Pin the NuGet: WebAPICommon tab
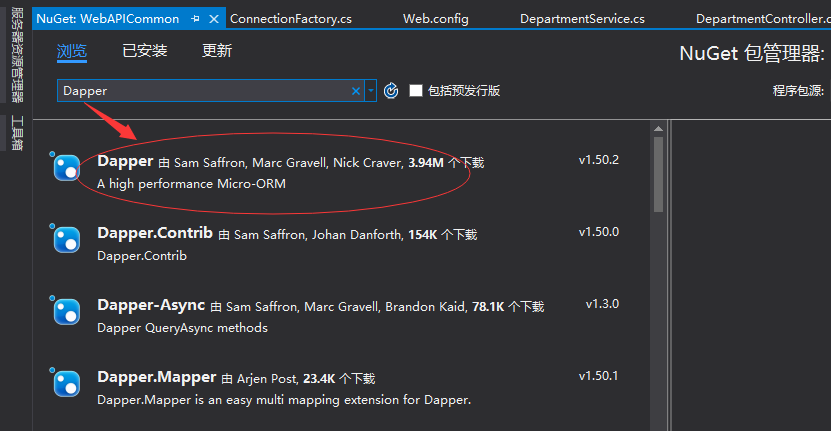 [196, 19]
